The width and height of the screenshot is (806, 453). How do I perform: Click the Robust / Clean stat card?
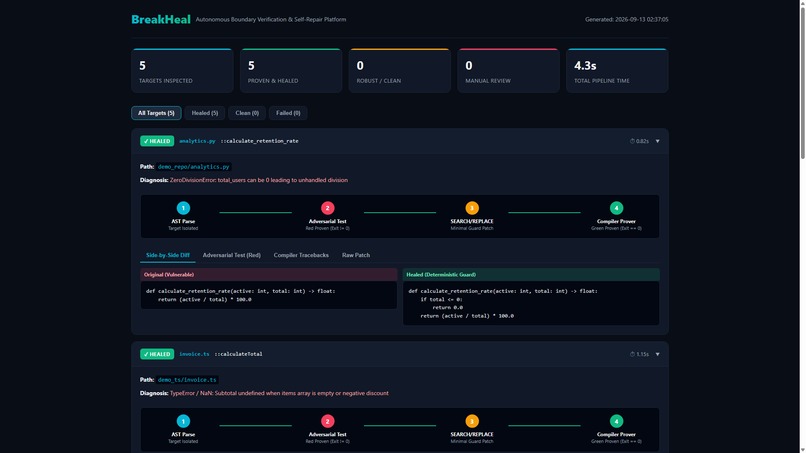[399, 70]
